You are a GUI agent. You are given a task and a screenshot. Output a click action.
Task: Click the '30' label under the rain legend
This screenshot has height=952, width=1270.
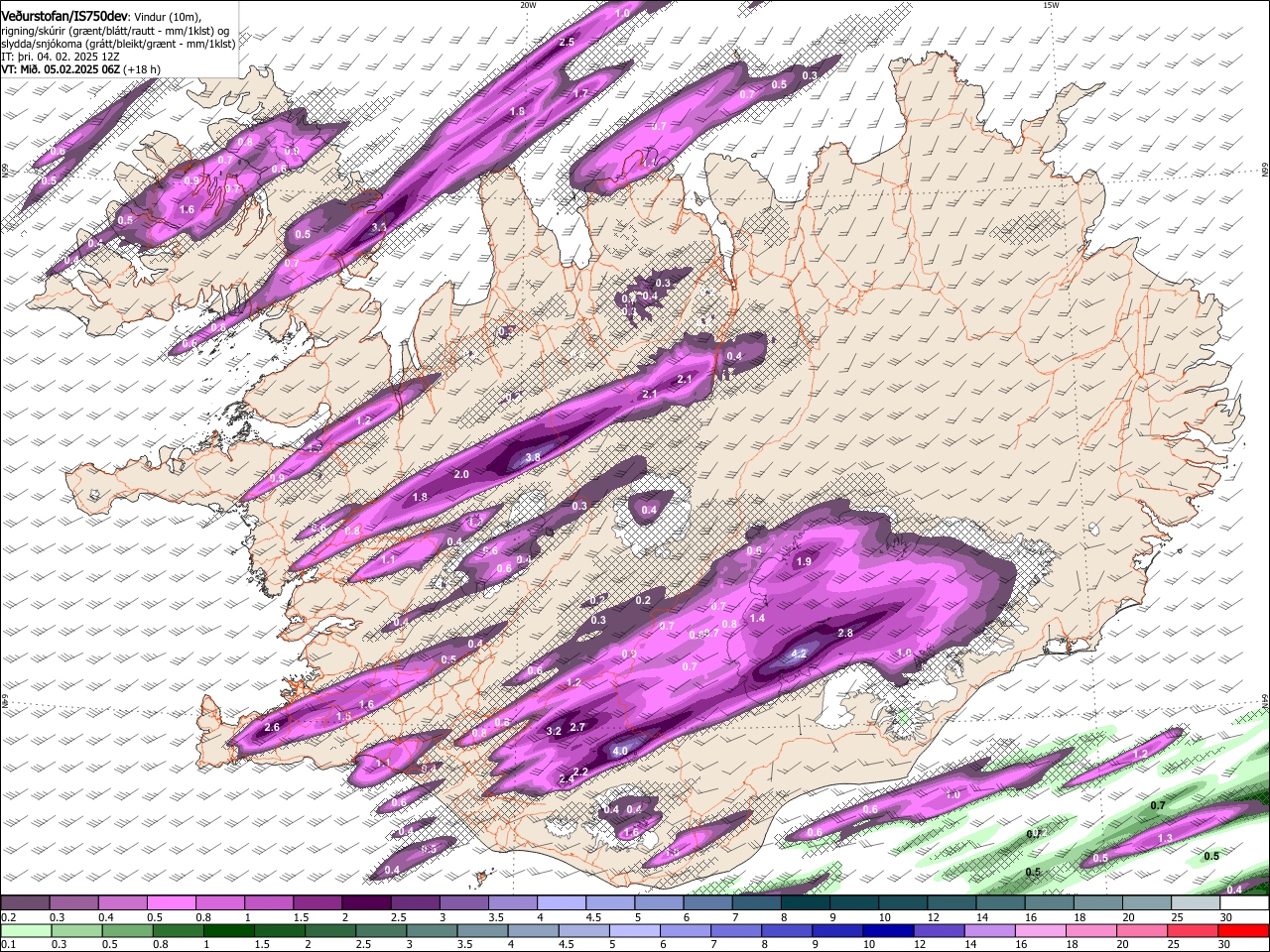1226,945
